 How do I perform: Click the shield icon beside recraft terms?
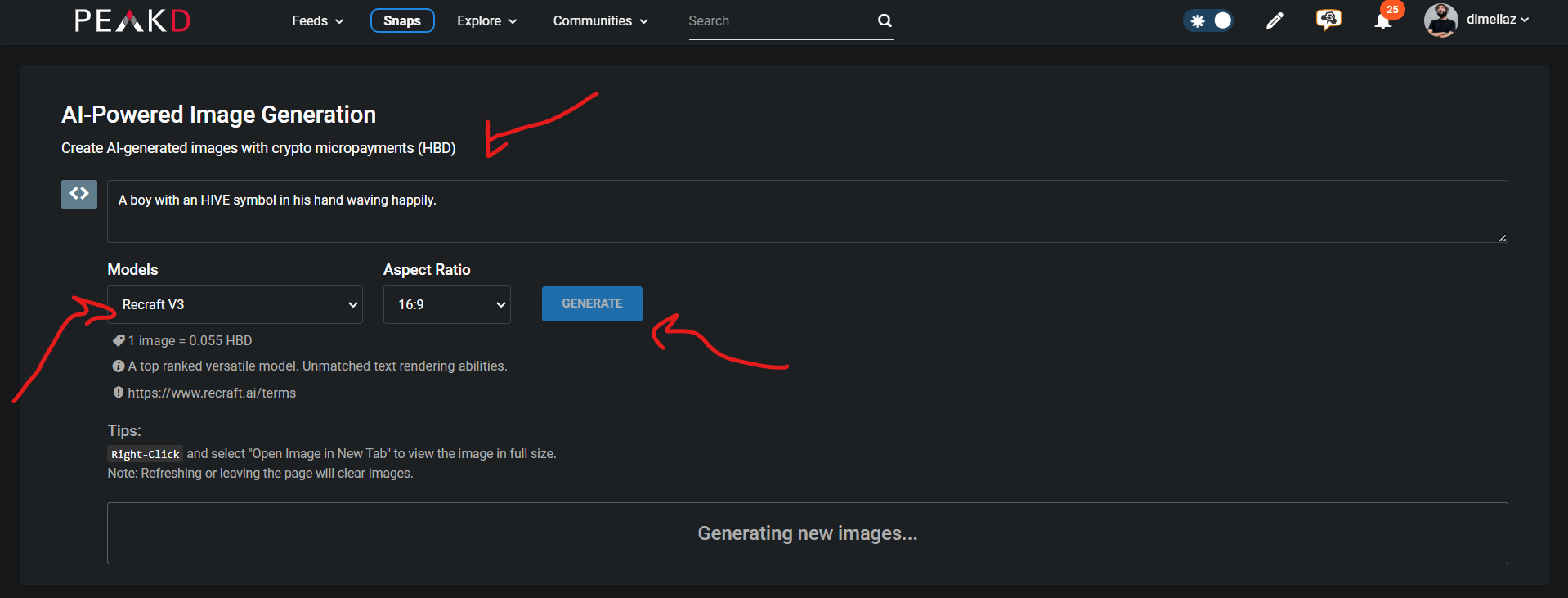click(119, 393)
